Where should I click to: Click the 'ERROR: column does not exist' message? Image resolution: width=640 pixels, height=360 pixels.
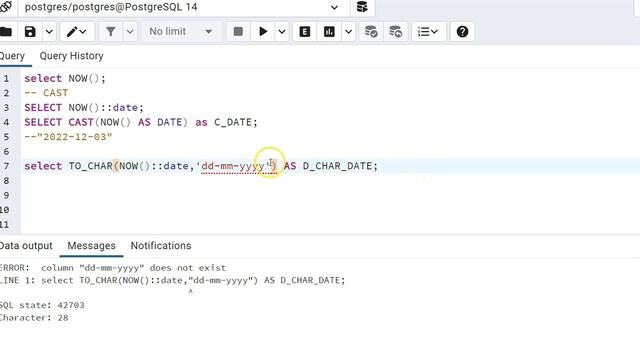pyautogui.click(x=113, y=268)
